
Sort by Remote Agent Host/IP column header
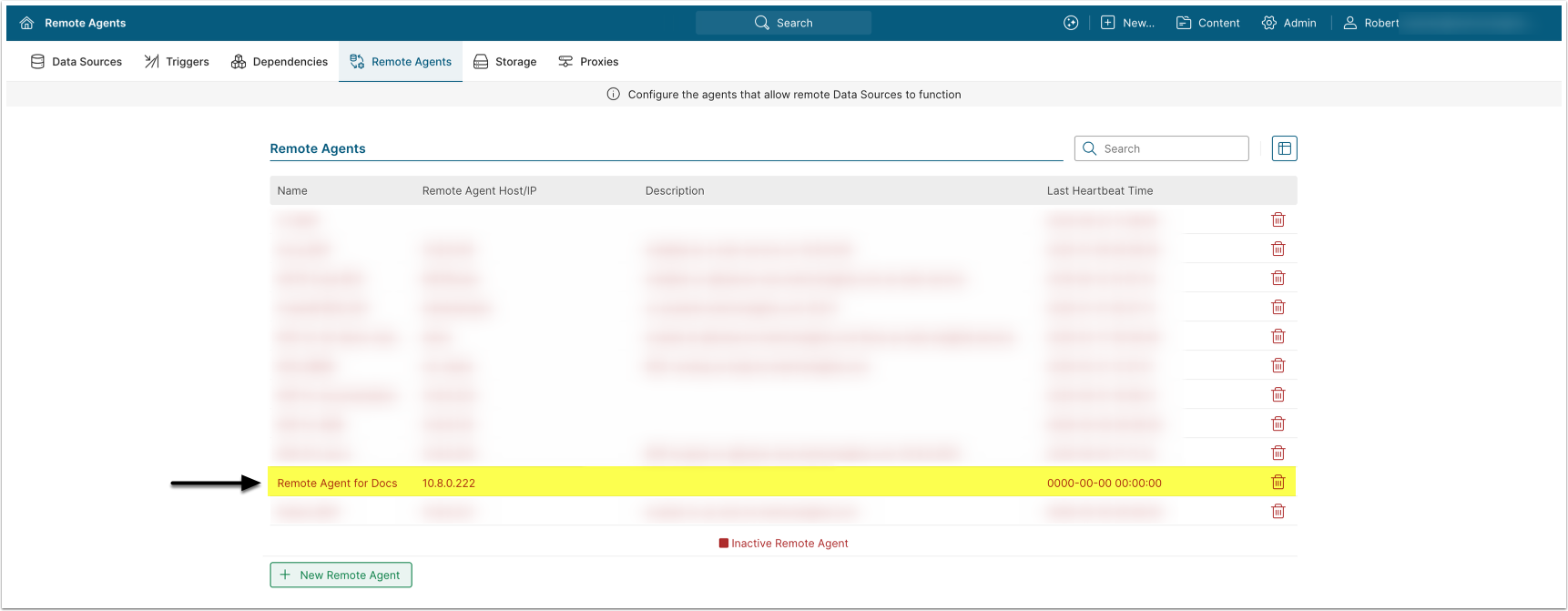click(x=479, y=191)
